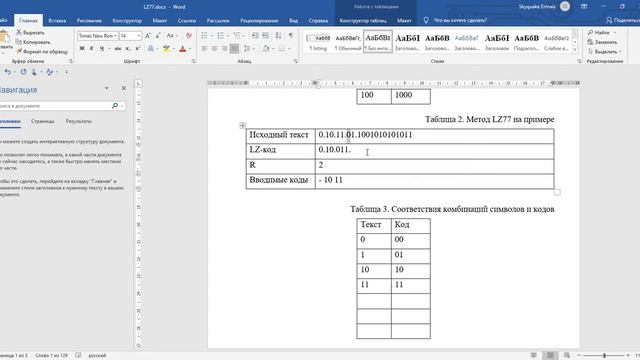Viewport: 640px width, 360px height.
Task: Switch to Web Layout view icon
Action: 567,356
